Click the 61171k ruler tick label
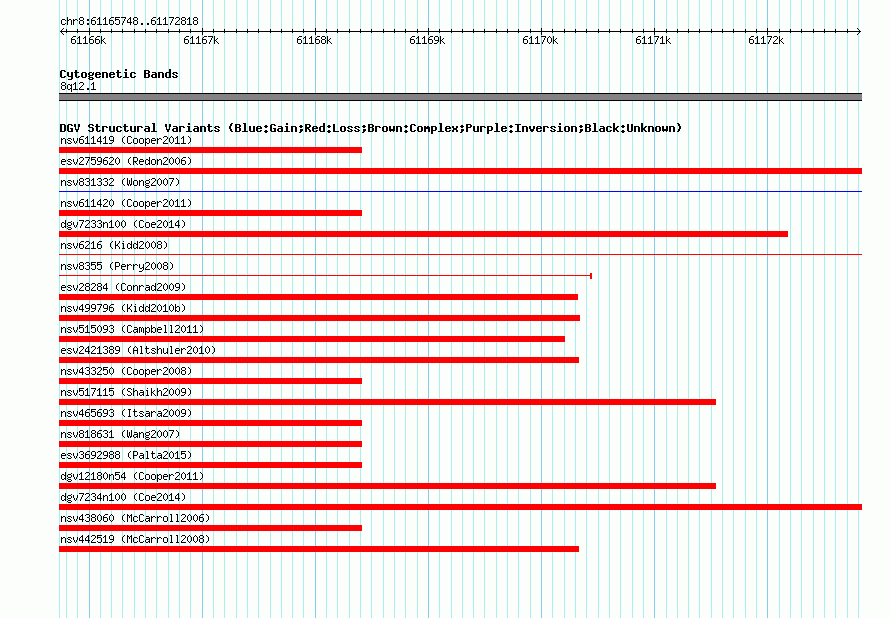The image size is (890, 618). coord(653,40)
